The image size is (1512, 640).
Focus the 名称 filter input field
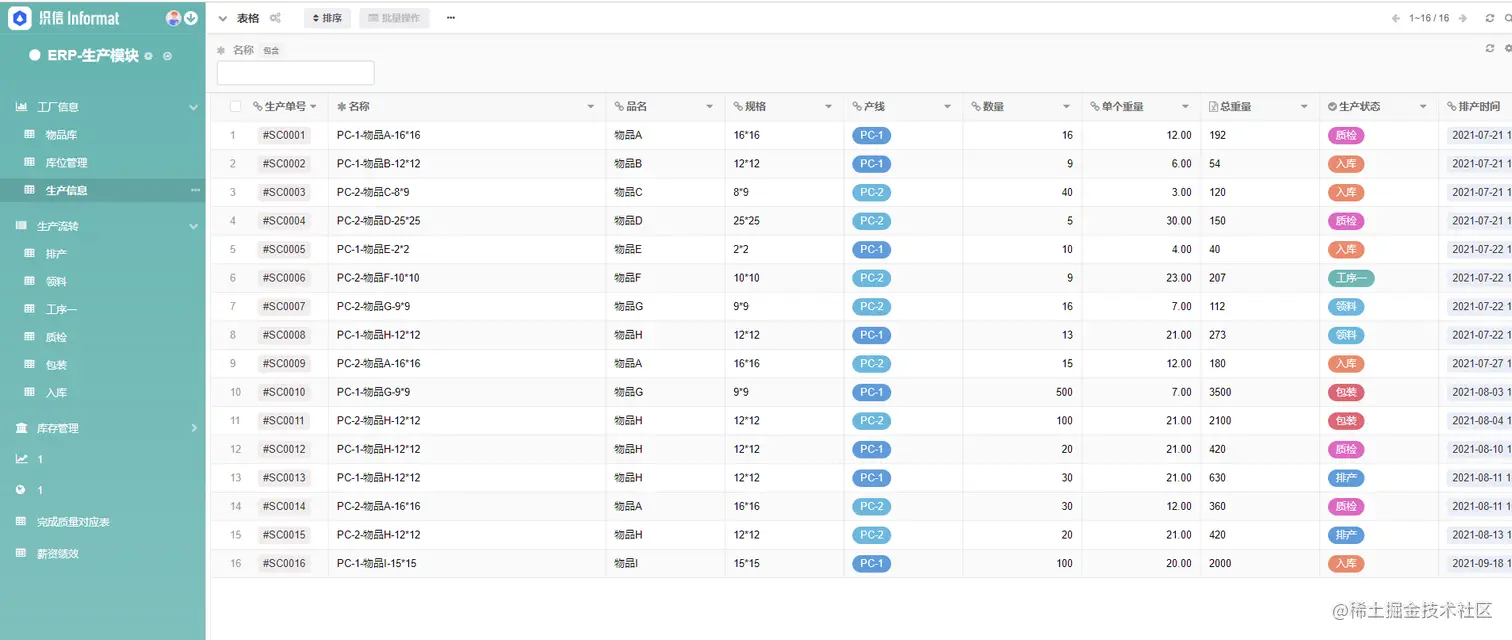(296, 73)
